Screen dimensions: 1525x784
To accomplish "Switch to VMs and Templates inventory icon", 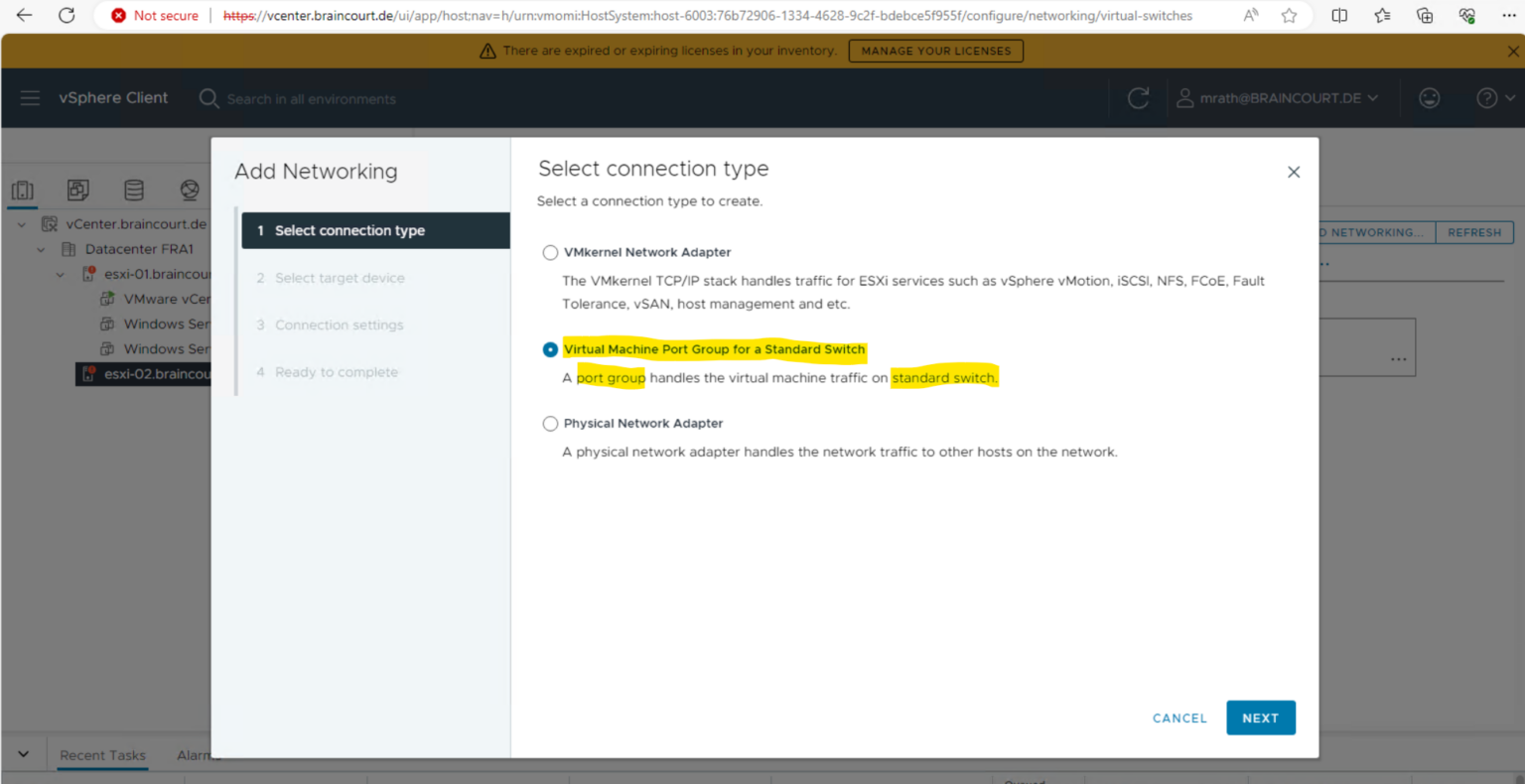I will coord(78,190).
